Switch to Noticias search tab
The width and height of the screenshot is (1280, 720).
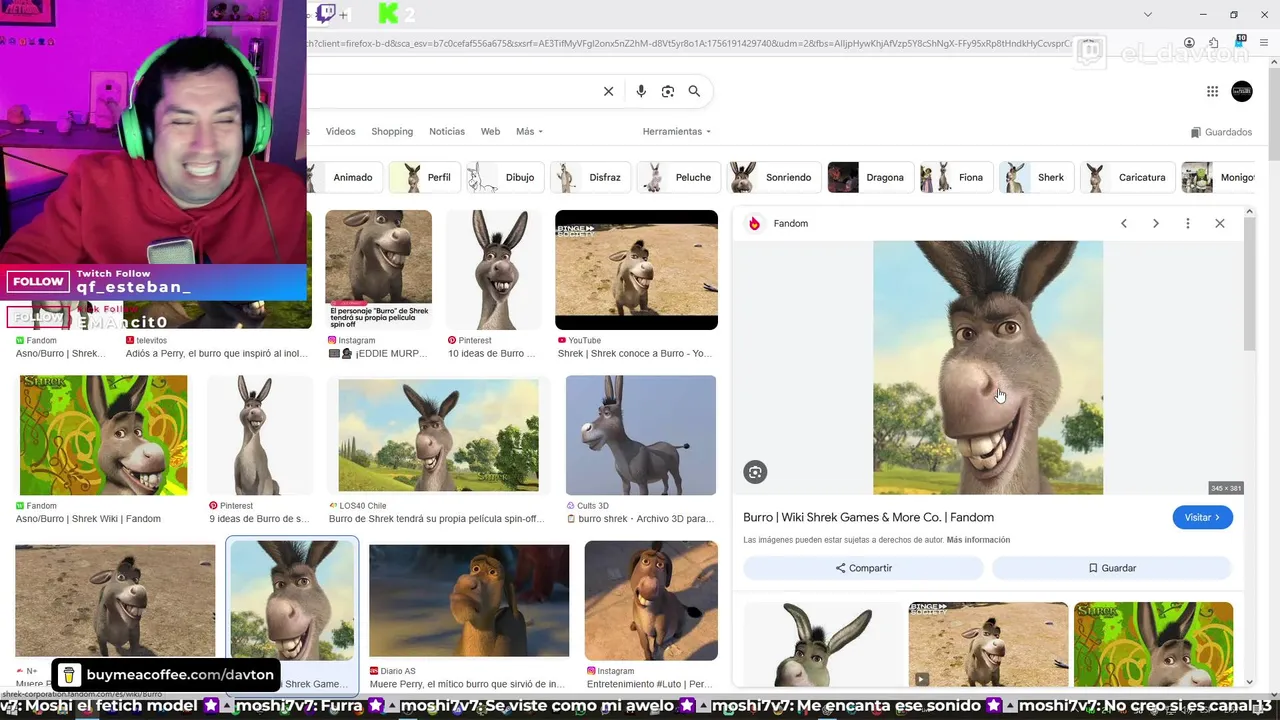click(x=447, y=132)
